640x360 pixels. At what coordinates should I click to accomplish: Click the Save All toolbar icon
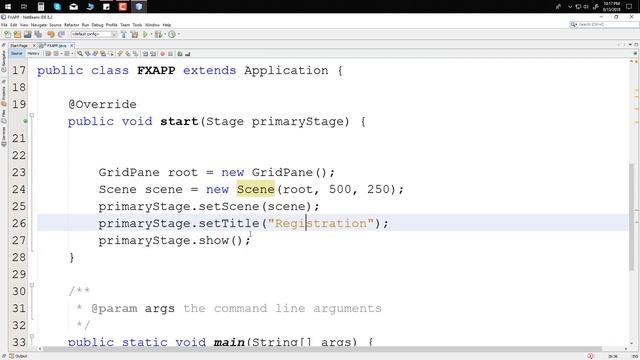tap(38, 35)
